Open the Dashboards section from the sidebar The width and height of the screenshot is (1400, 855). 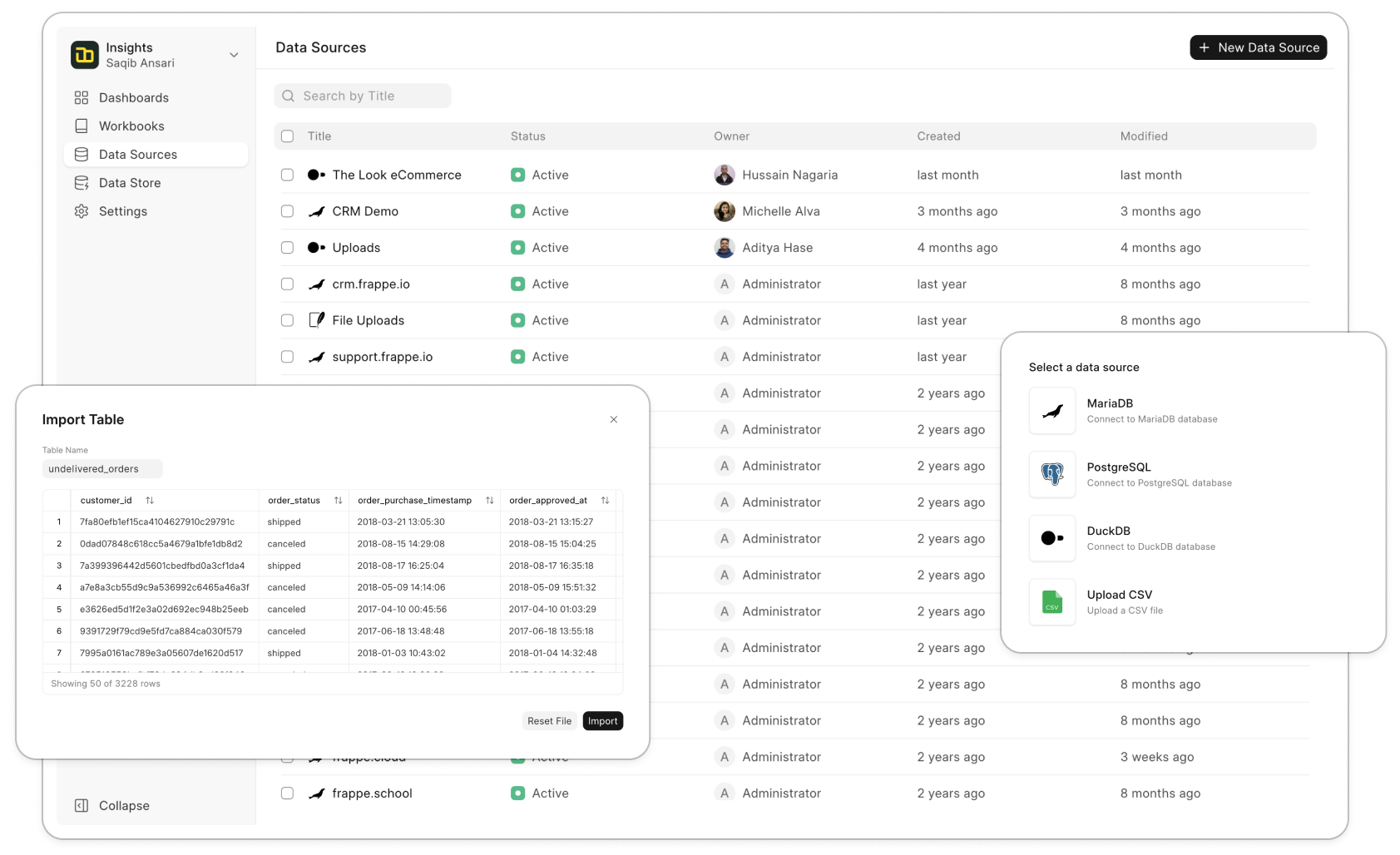pyautogui.click(x=131, y=97)
